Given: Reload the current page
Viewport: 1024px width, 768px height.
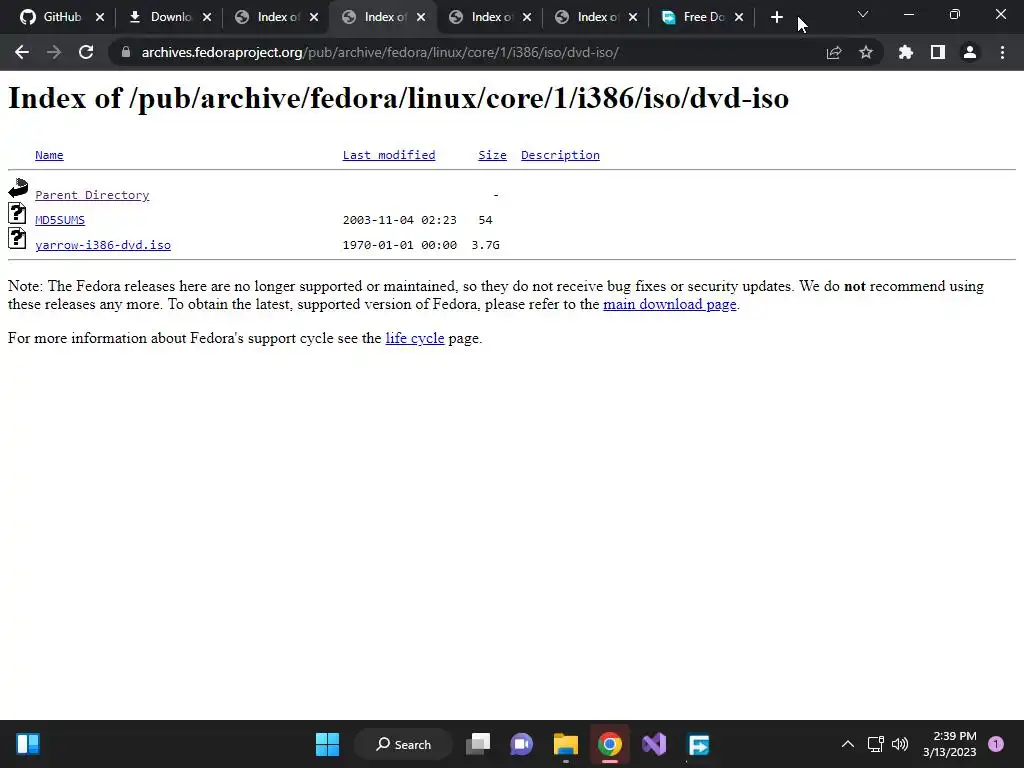Looking at the screenshot, I should (86, 52).
